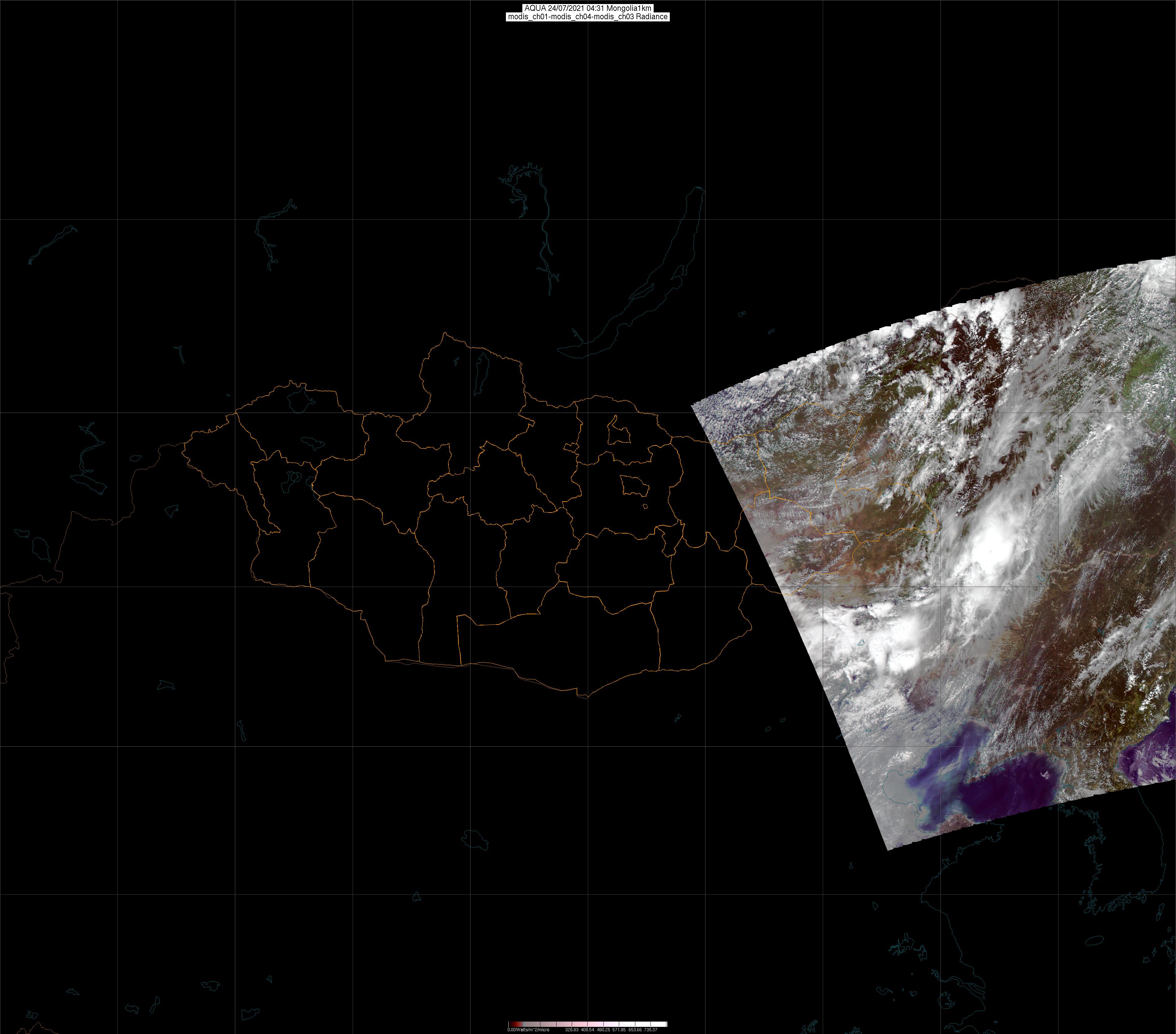Click the 735.37 colorbar tick label

651,1030
